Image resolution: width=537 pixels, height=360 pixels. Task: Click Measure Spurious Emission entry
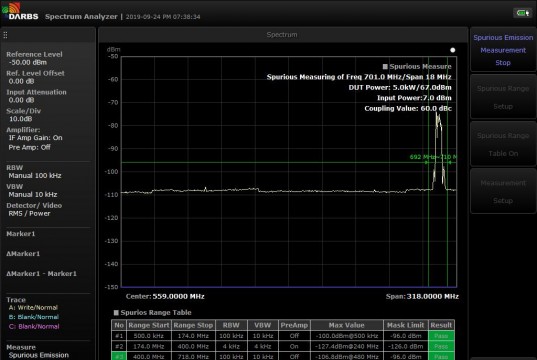pyautogui.click(x=37, y=351)
